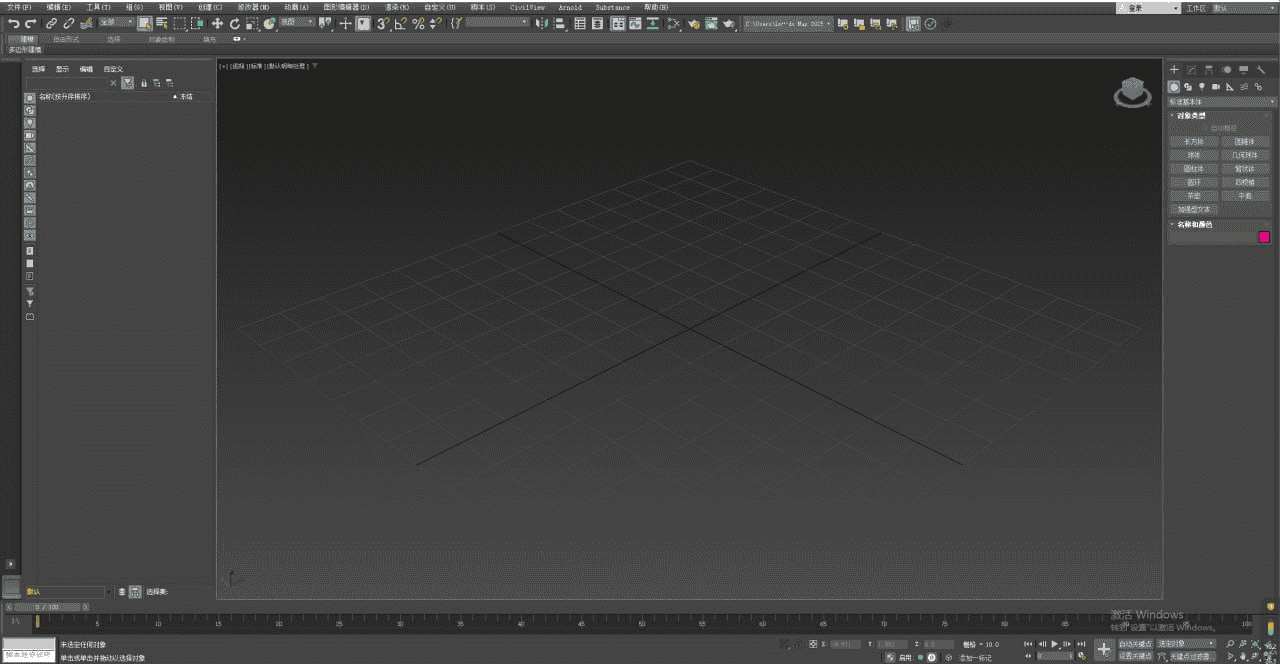Click the Unlink Selection broken-chain icon
Image resolution: width=1280 pixels, height=664 pixels.
(68, 23)
